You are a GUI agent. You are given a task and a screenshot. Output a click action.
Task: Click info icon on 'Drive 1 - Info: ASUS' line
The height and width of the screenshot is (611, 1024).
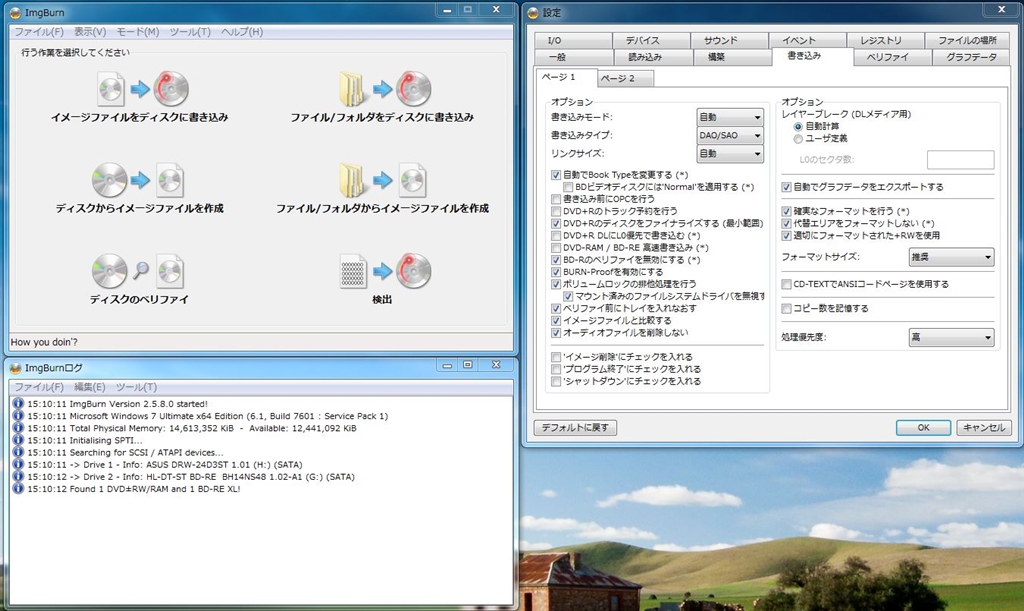coord(18,464)
